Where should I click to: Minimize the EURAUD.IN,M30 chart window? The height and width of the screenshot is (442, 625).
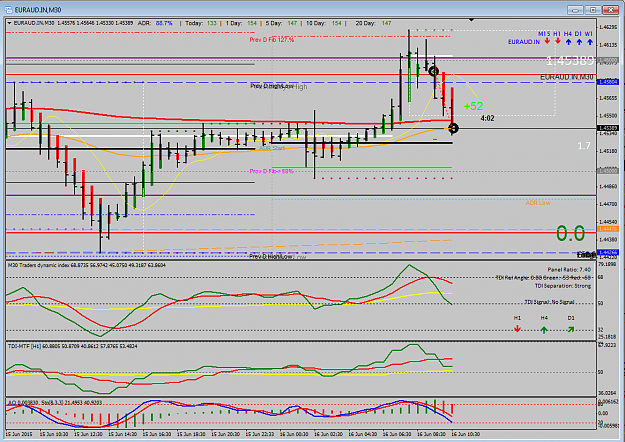[575, 10]
